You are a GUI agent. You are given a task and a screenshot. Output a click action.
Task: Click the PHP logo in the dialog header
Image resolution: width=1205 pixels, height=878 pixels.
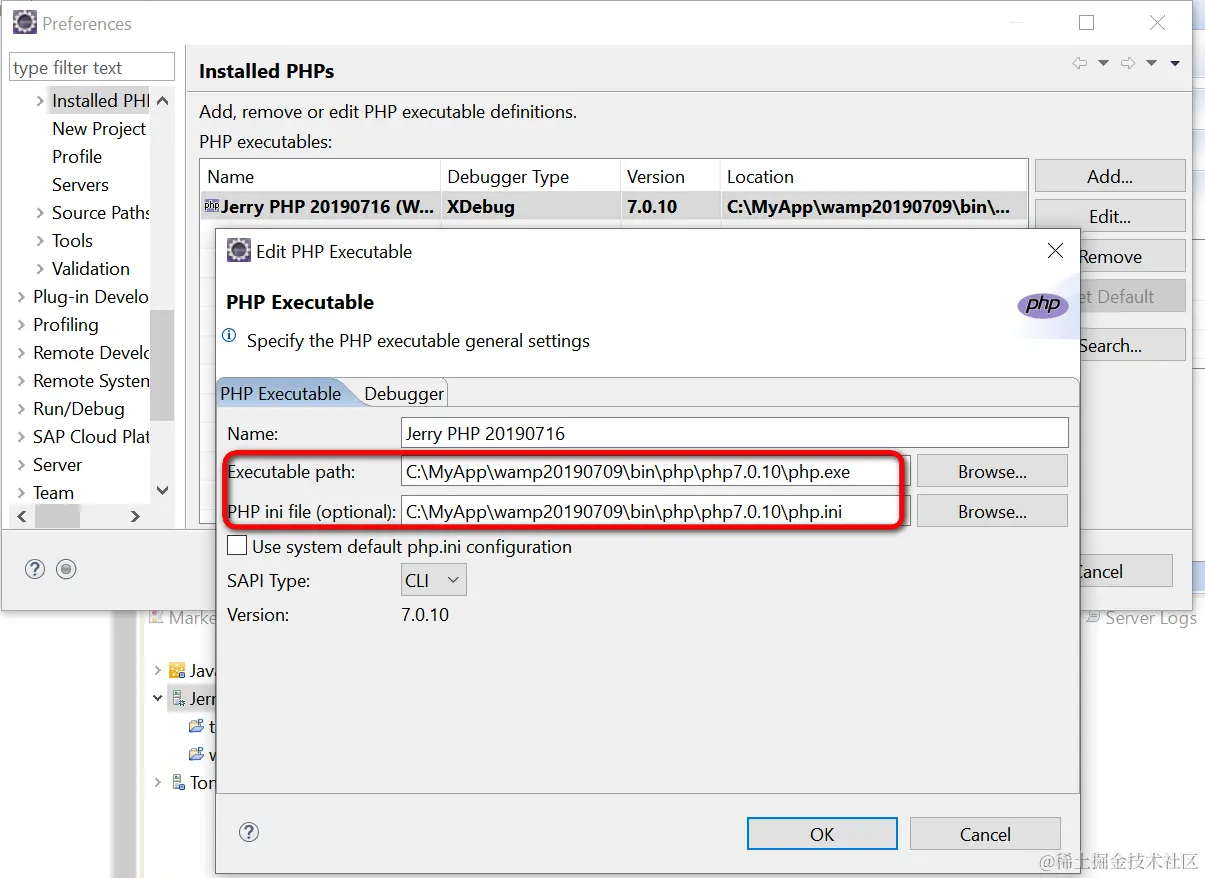coord(1043,305)
